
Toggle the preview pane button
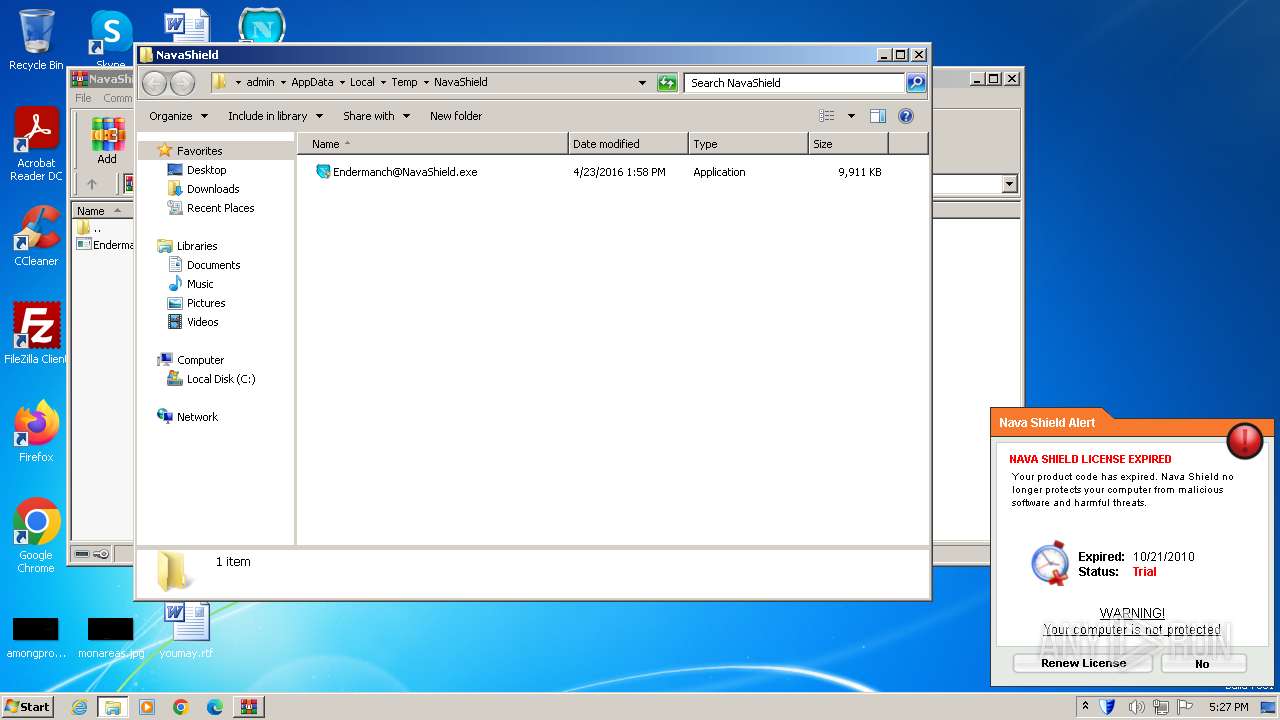tap(877, 116)
